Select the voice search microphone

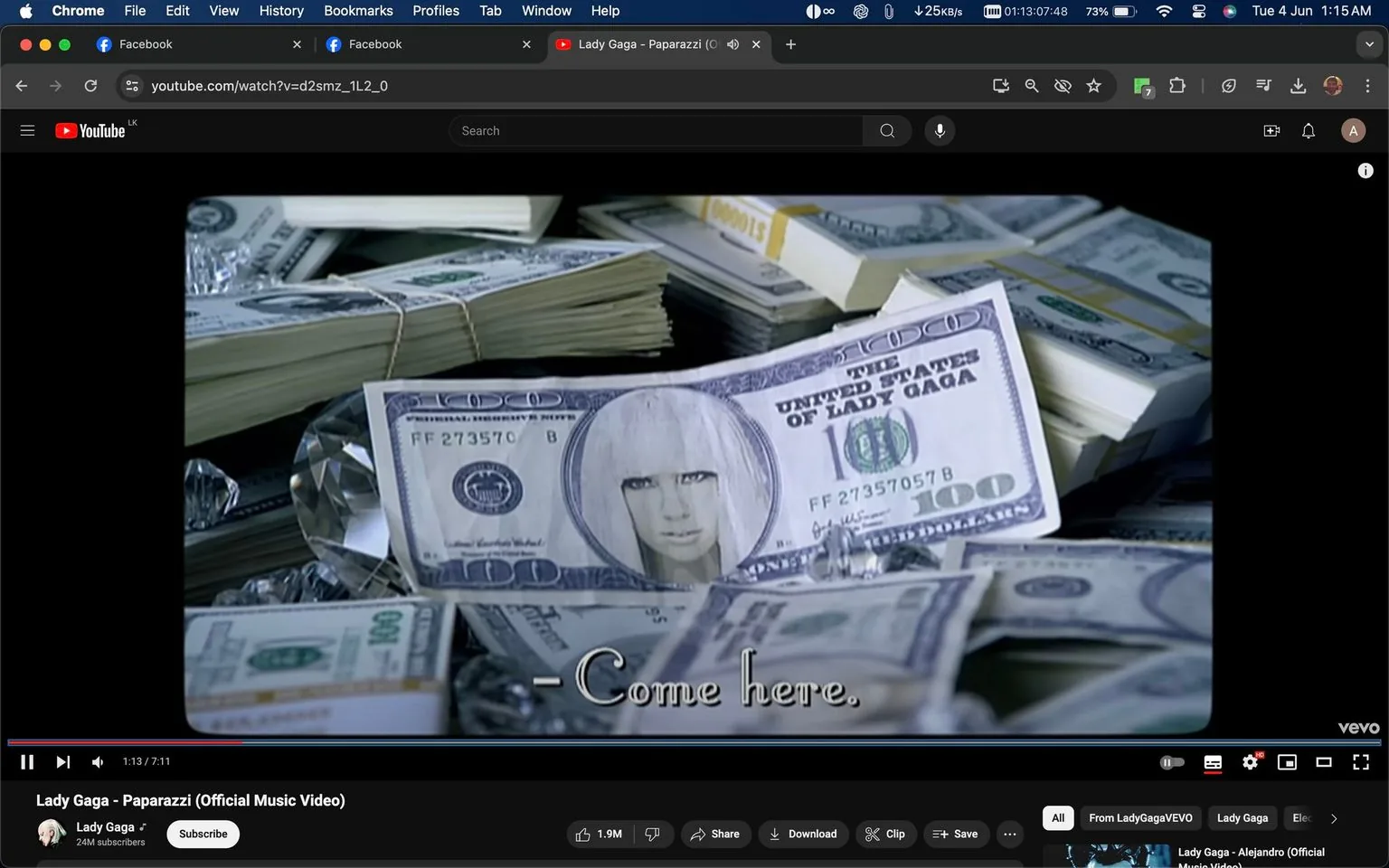coord(940,130)
